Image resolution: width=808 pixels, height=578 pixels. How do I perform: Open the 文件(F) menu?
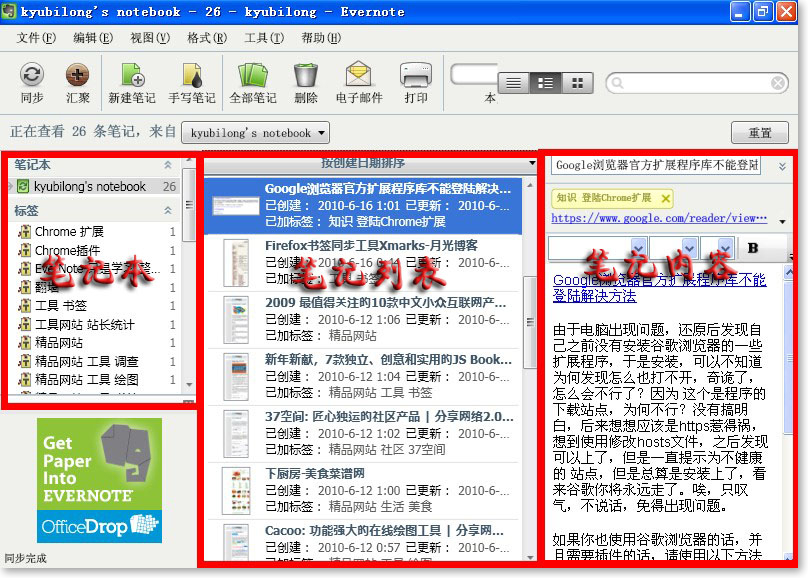[36, 38]
